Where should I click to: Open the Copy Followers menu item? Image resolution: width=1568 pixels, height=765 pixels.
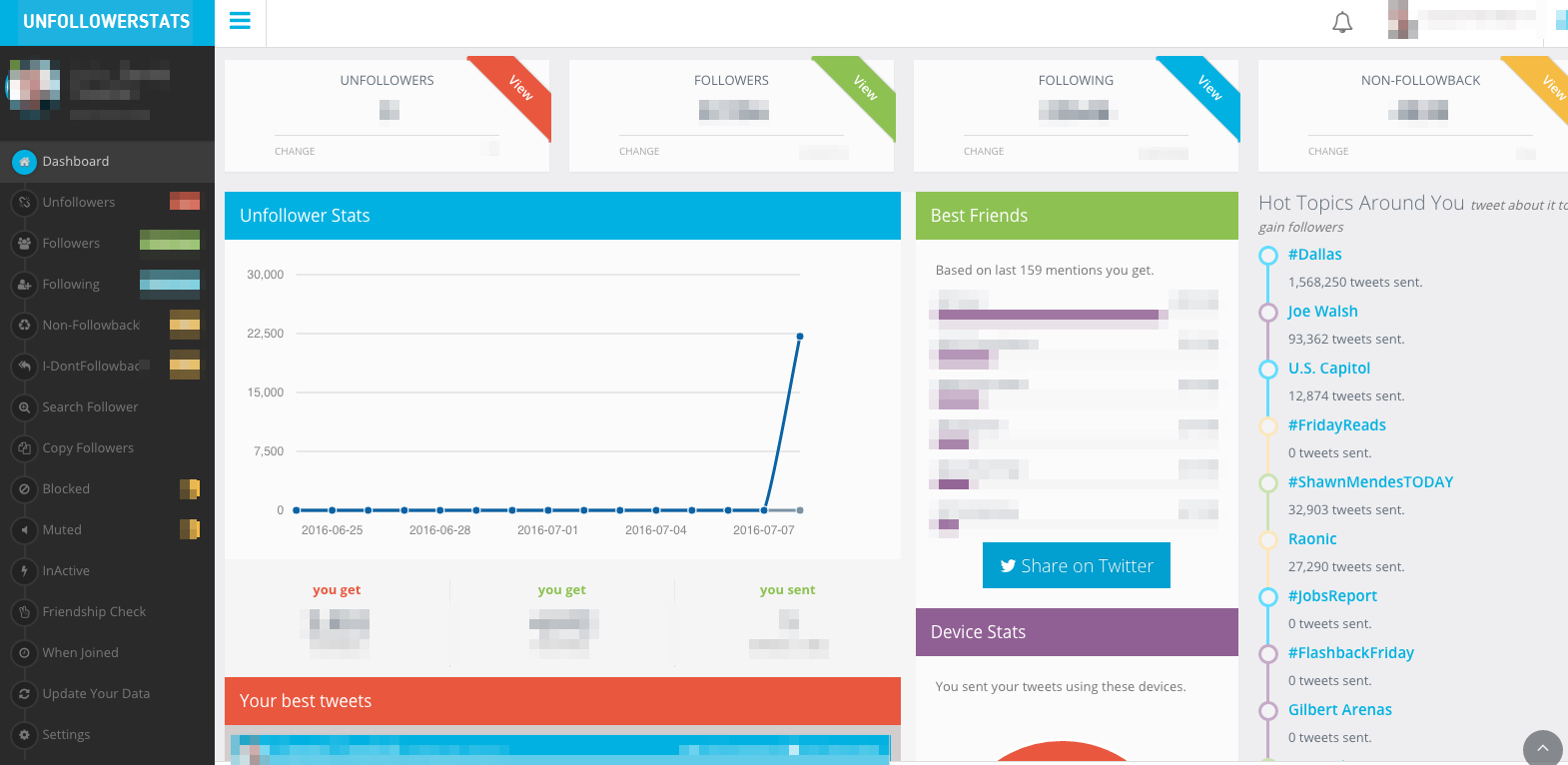(x=107, y=448)
